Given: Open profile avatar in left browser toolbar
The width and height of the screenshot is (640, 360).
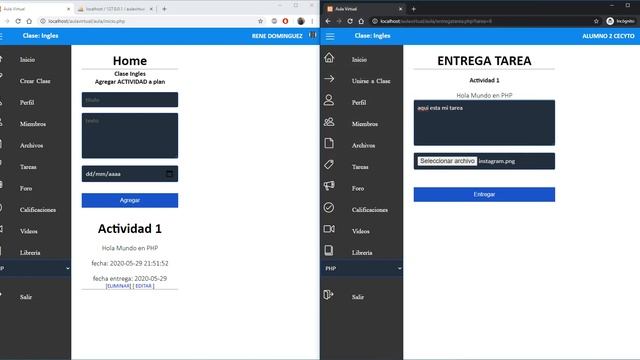Looking at the screenshot, I should [x=301, y=21].
